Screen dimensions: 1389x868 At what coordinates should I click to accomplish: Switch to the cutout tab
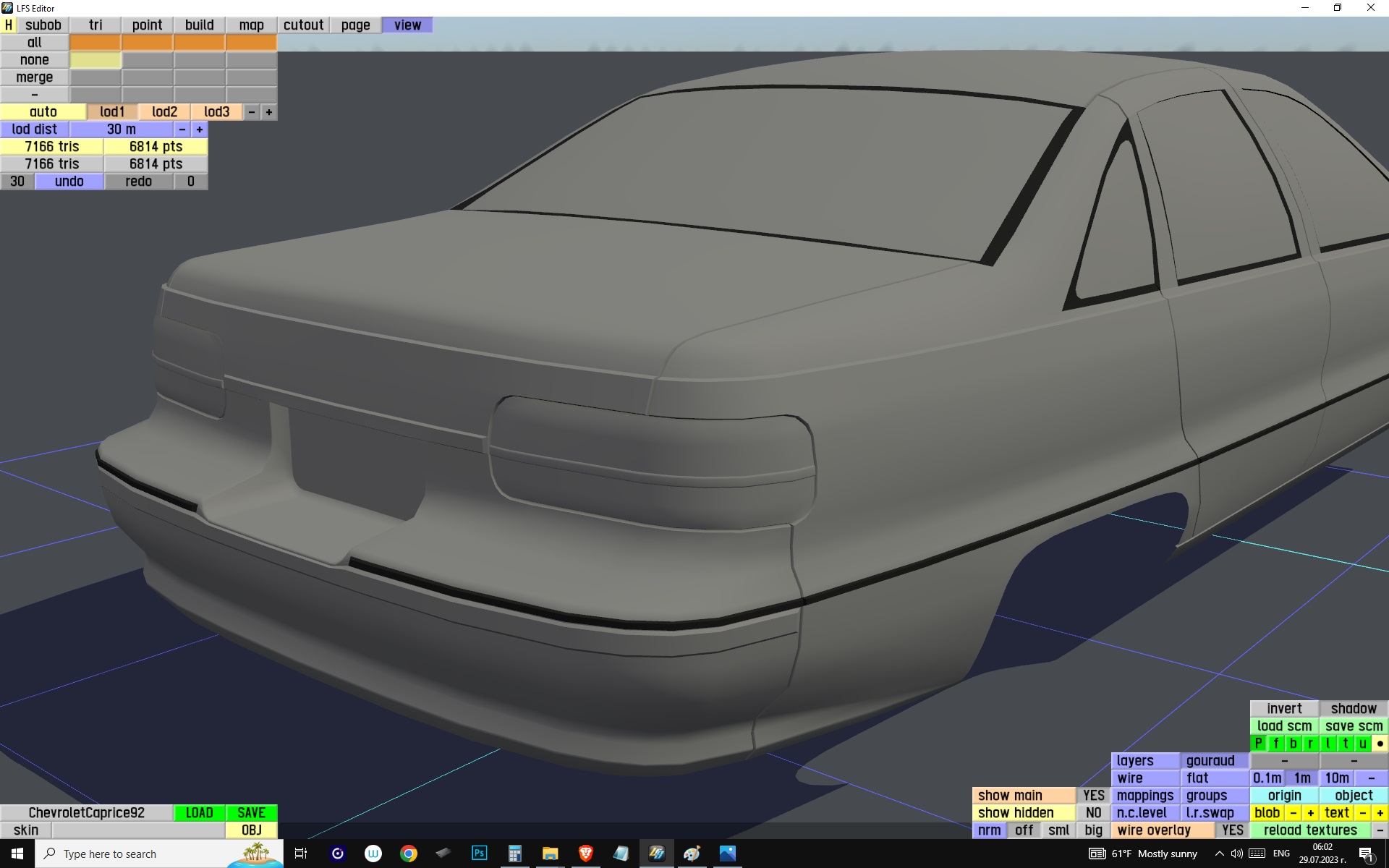pyautogui.click(x=303, y=25)
